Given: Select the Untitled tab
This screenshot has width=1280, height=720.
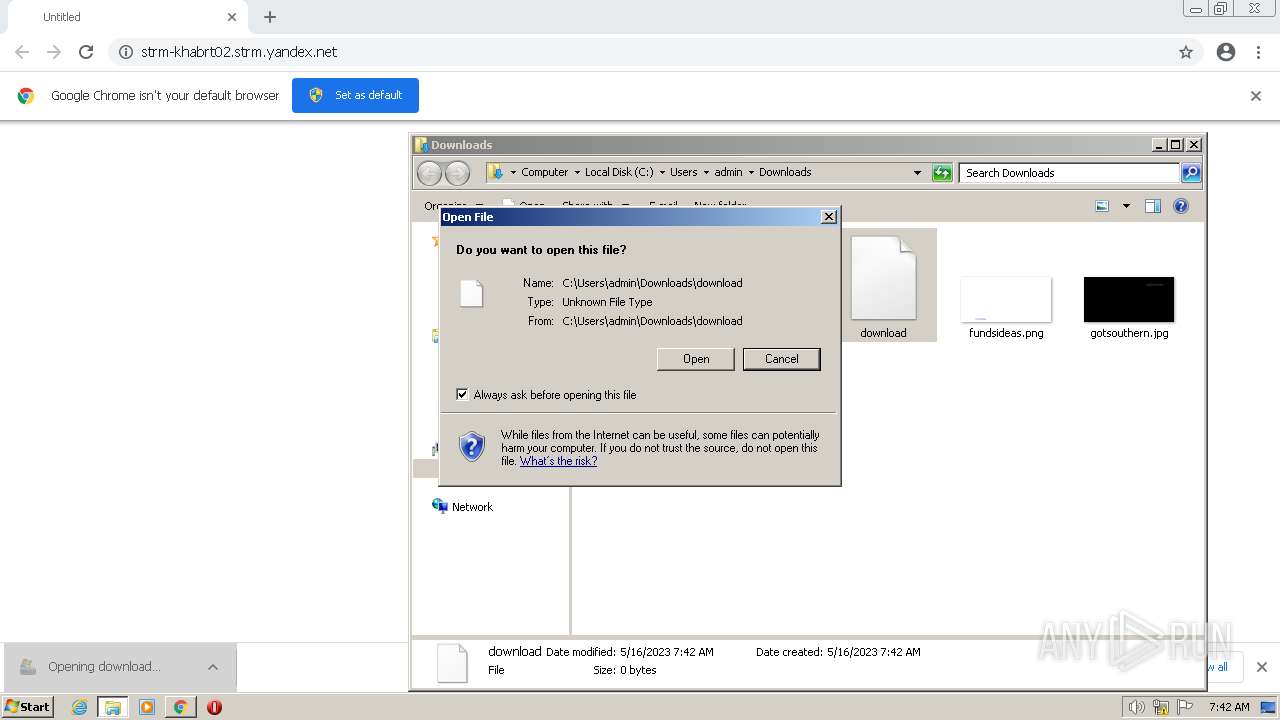Looking at the screenshot, I should click(130, 17).
